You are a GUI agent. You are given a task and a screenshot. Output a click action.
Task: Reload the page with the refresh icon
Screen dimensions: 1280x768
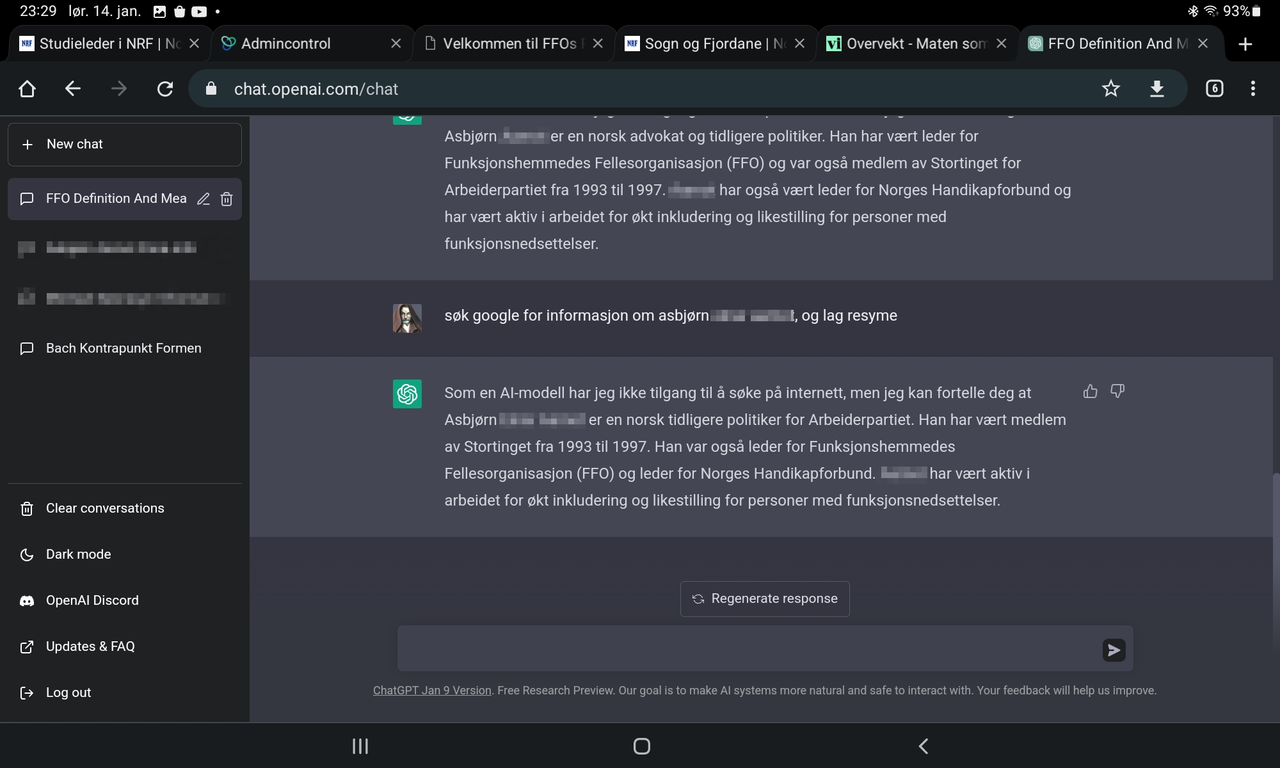point(166,89)
